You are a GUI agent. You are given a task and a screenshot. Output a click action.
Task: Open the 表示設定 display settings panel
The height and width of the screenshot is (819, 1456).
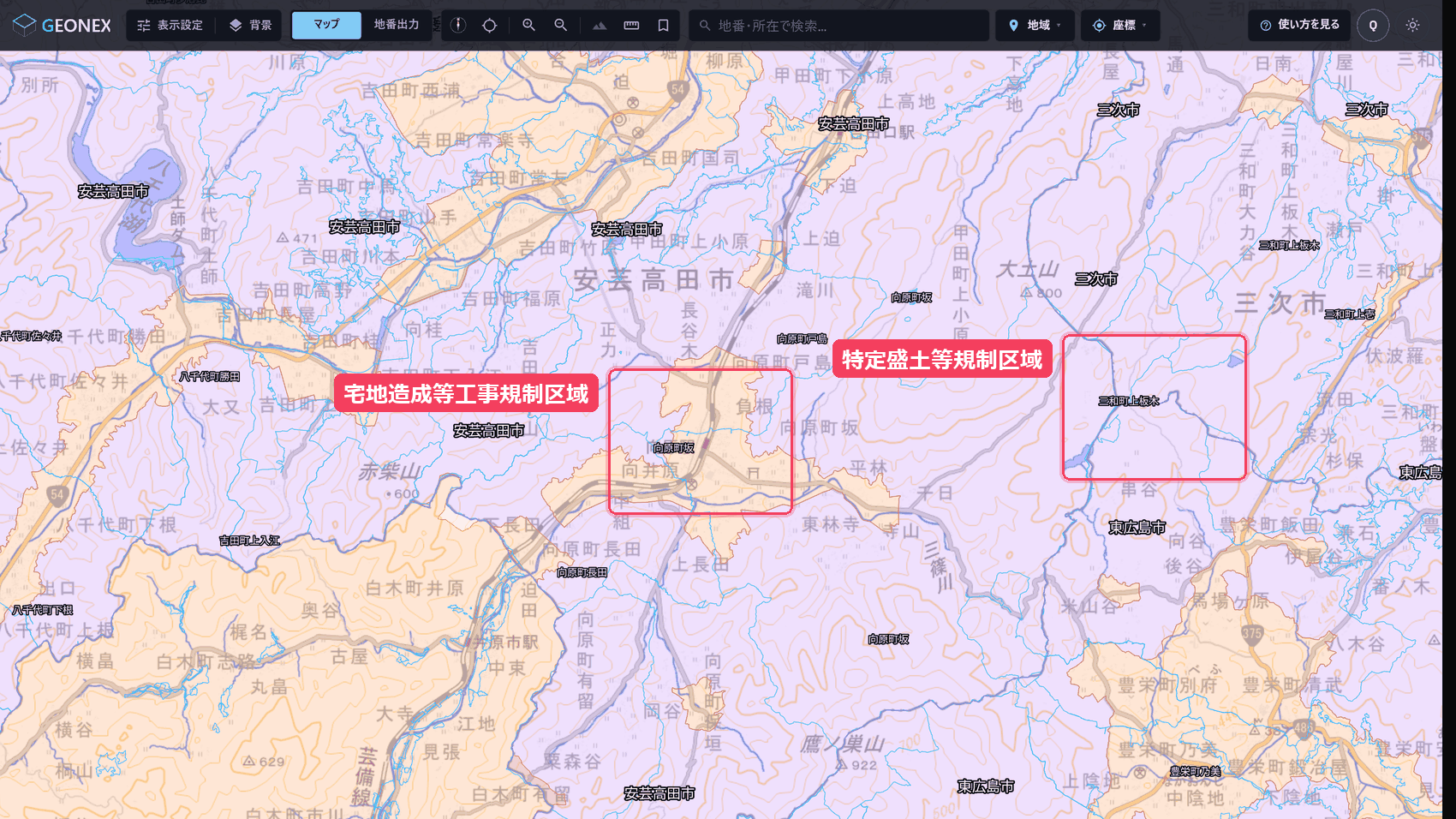point(170,25)
